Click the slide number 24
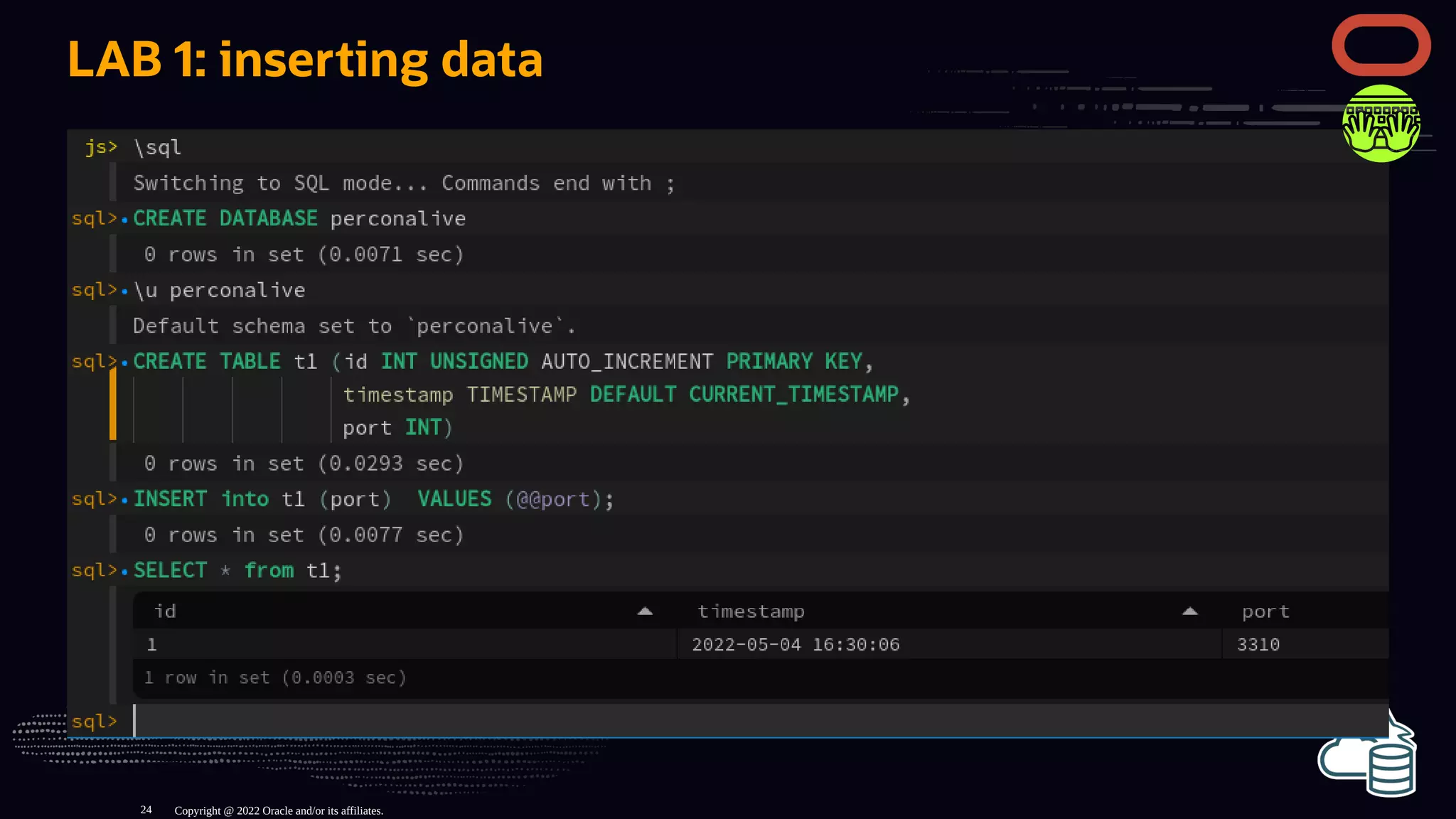1456x819 pixels. tap(146, 810)
